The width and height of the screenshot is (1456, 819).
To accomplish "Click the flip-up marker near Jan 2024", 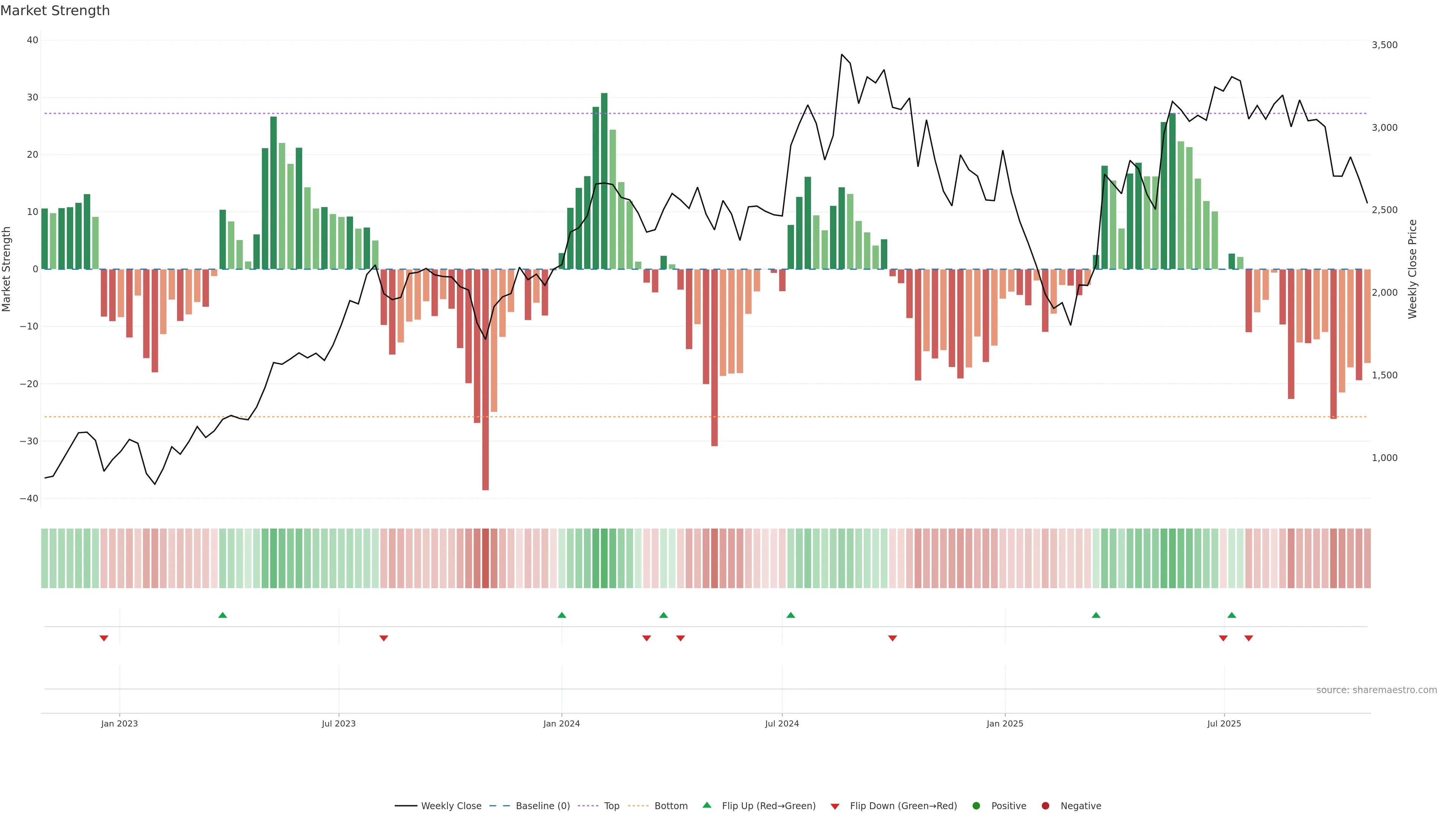I will coord(561,615).
